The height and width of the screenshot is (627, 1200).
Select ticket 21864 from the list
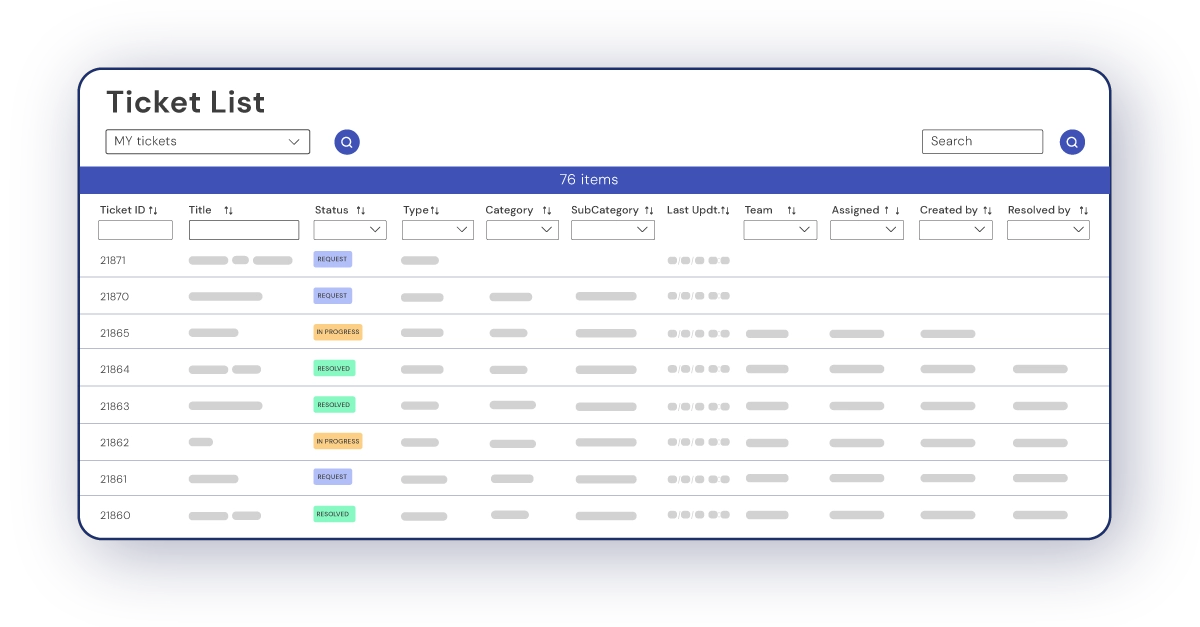pyautogui.click(x=114, y=369)
